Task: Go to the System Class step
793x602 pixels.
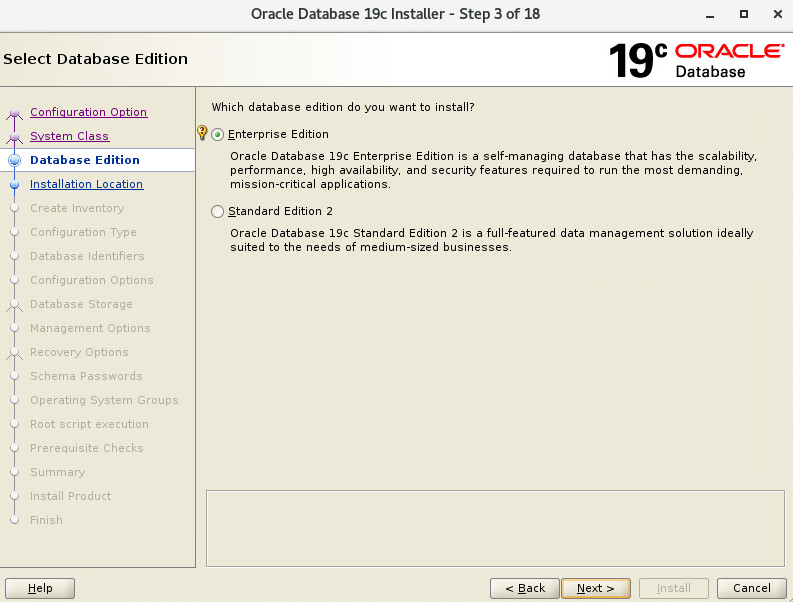Action: pyautogui.click(x=69, y=136)
